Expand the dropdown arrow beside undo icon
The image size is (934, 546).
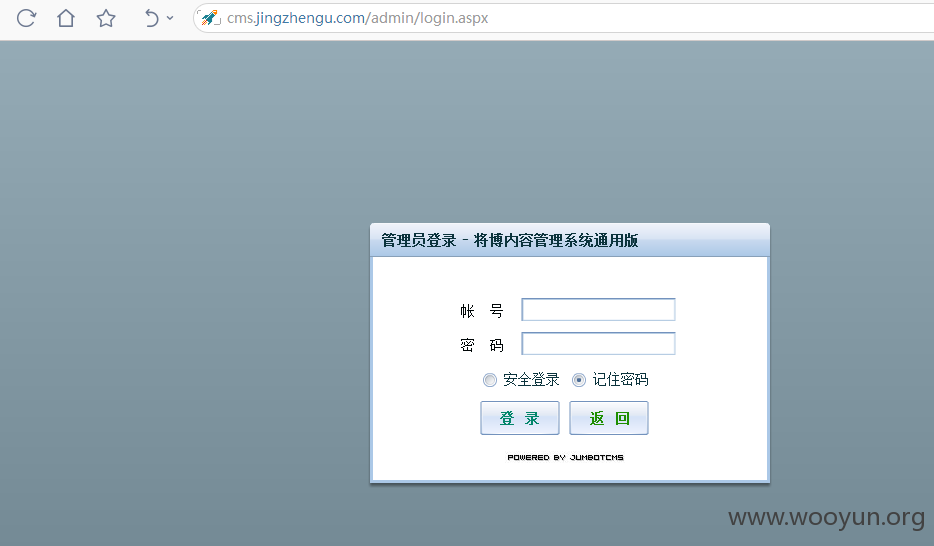pyautogui.click(x=170, y=18)
